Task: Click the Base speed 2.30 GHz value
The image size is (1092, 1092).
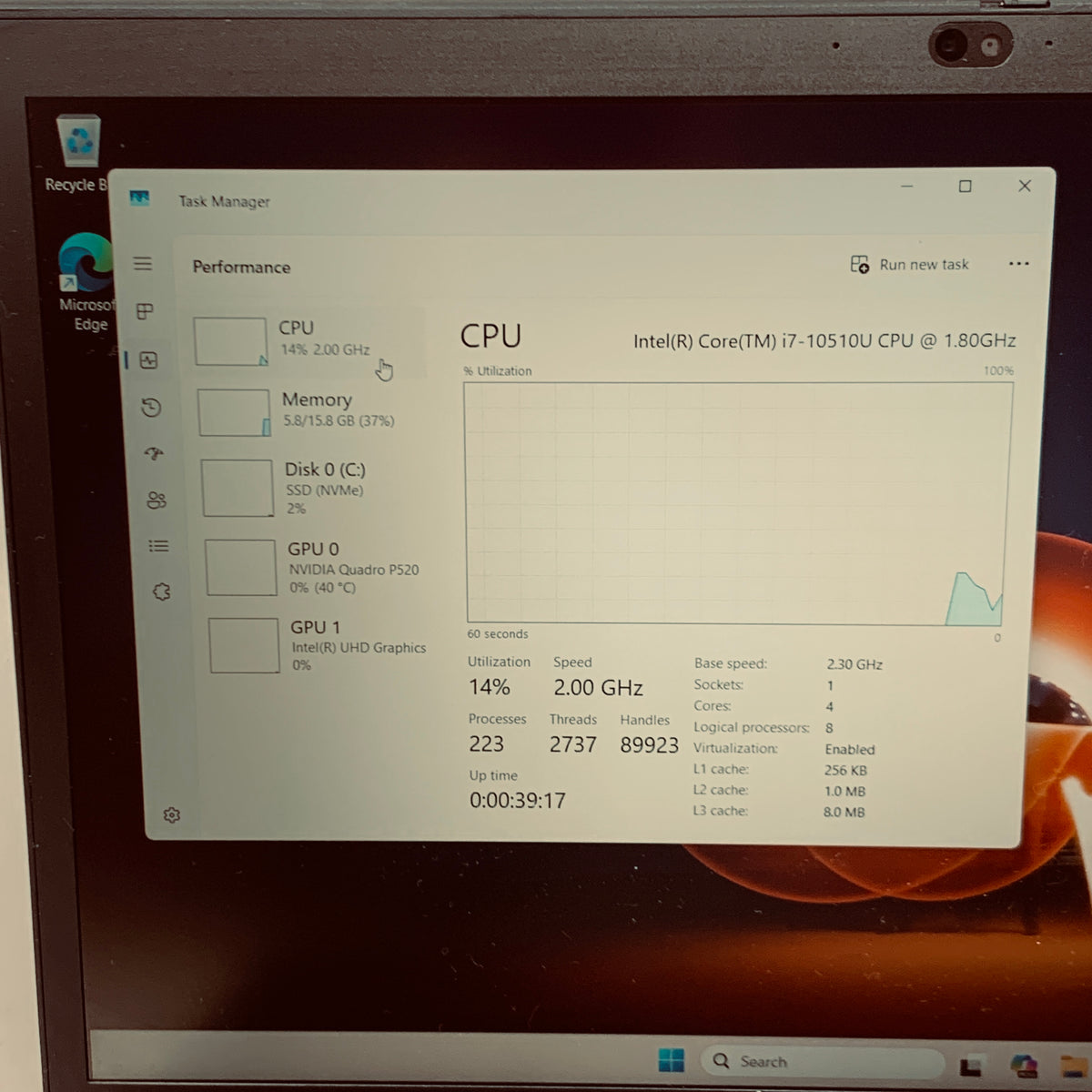Action: point(854,664)
